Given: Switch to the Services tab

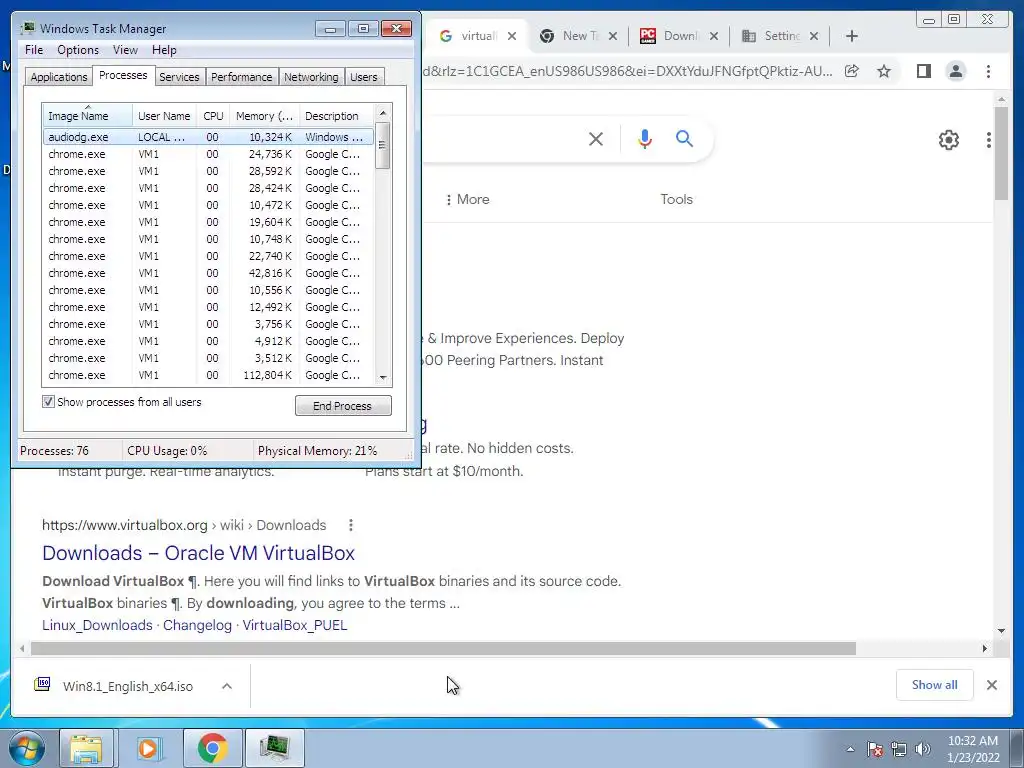Looking at the screenshot, I should point(179,77).
